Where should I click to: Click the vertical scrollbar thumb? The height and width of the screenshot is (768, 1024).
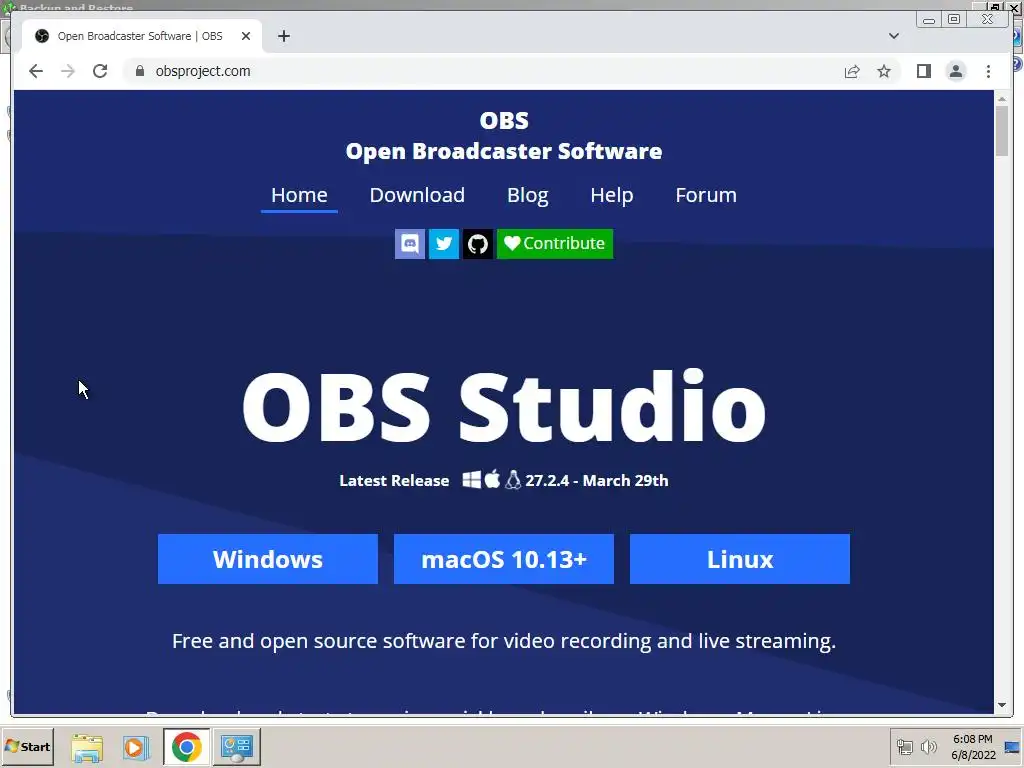(1002, 131)
